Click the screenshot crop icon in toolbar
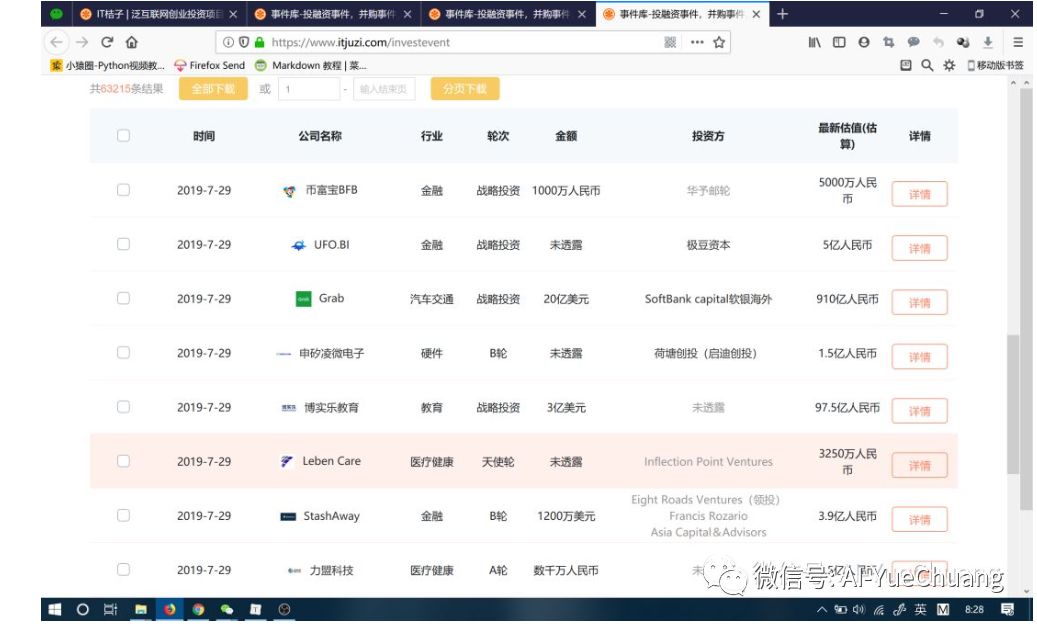The width and height of the screenshot is (1037, 626). pos(888,42)
